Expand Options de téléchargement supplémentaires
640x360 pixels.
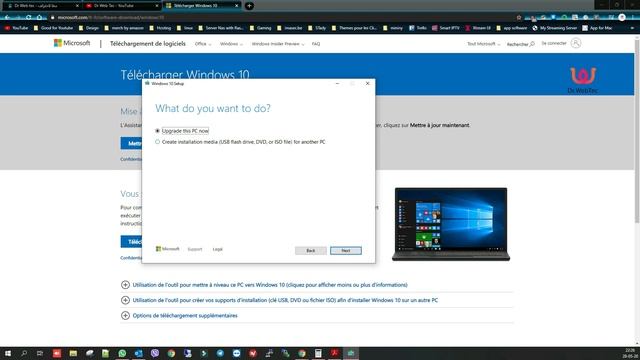pyautogui.click(x=125, y=316)
